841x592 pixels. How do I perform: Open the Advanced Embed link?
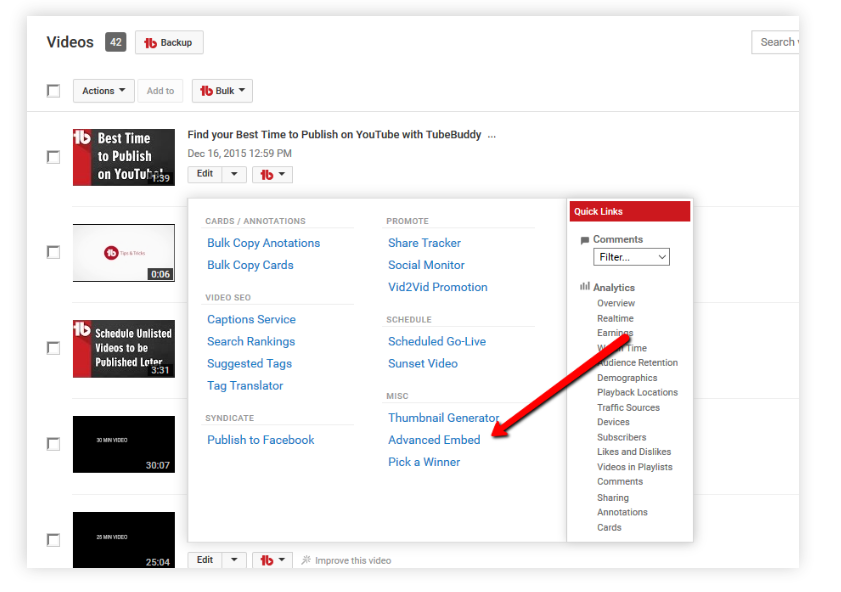coord(434,439)
